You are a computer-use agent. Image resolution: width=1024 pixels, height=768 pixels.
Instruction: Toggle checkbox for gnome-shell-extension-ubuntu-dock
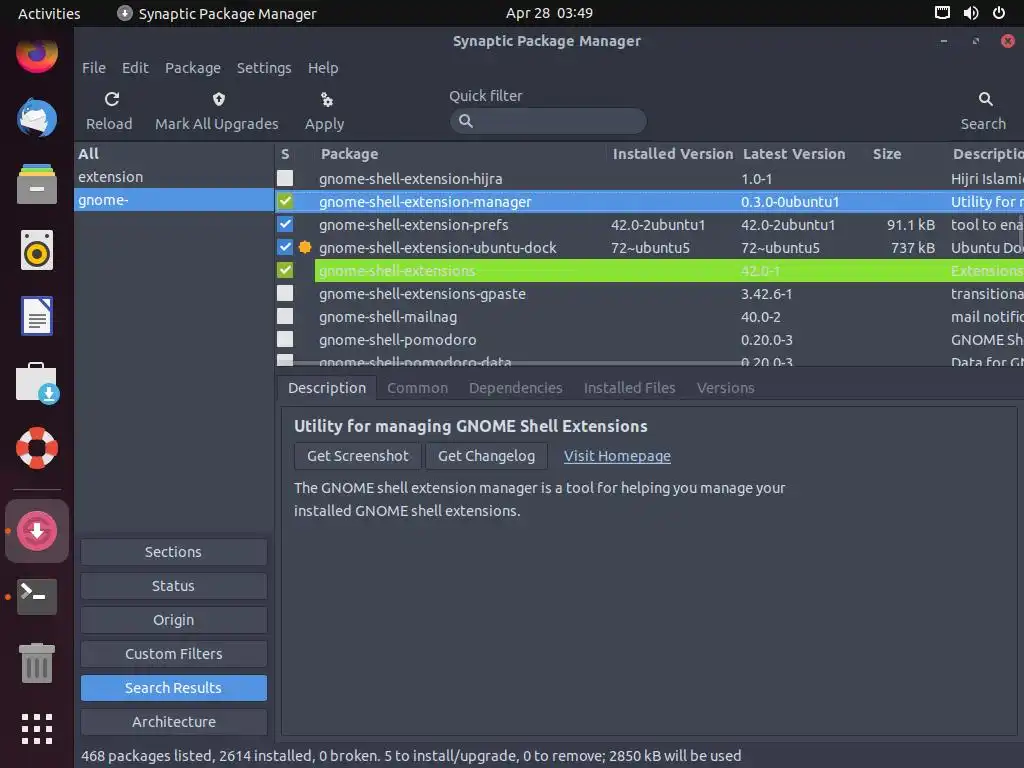click(285, 248)
